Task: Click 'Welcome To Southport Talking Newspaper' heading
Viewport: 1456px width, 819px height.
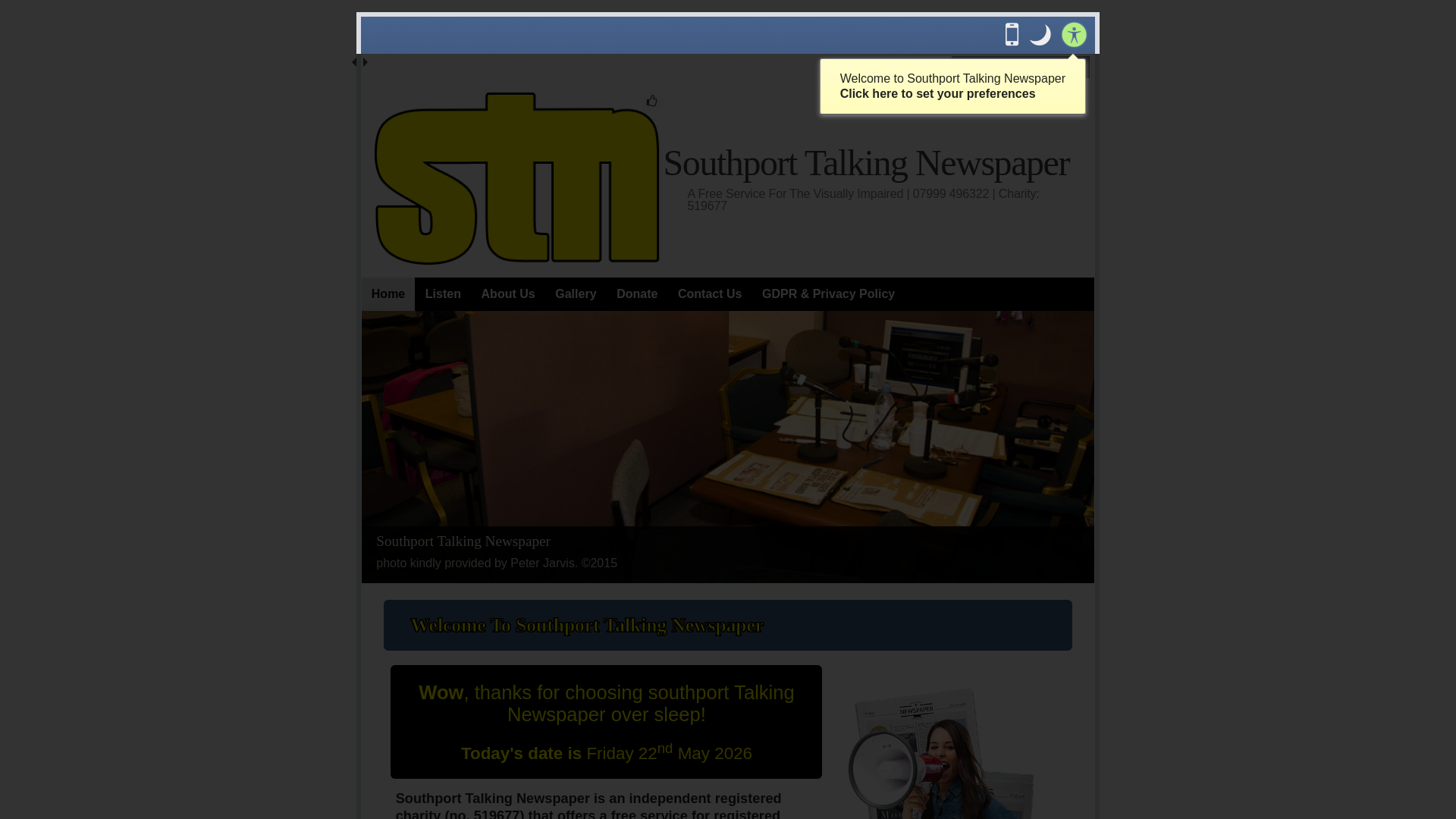Action: tap(587, 626)
